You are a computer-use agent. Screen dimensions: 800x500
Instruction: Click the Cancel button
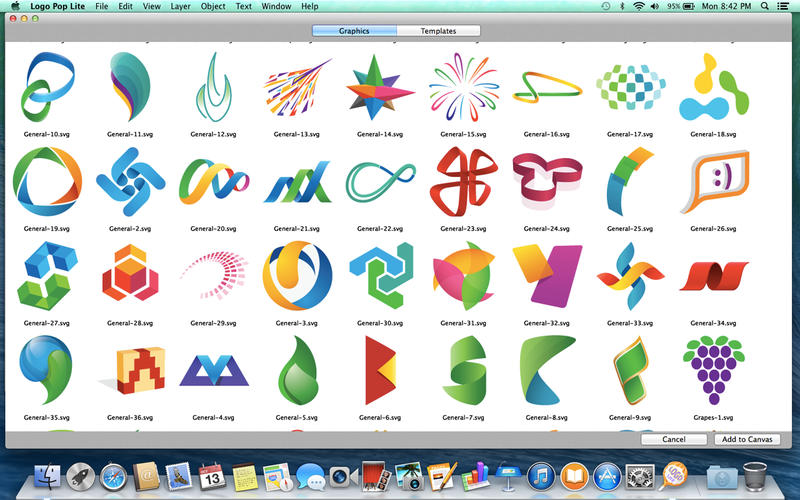coord(673,439)
